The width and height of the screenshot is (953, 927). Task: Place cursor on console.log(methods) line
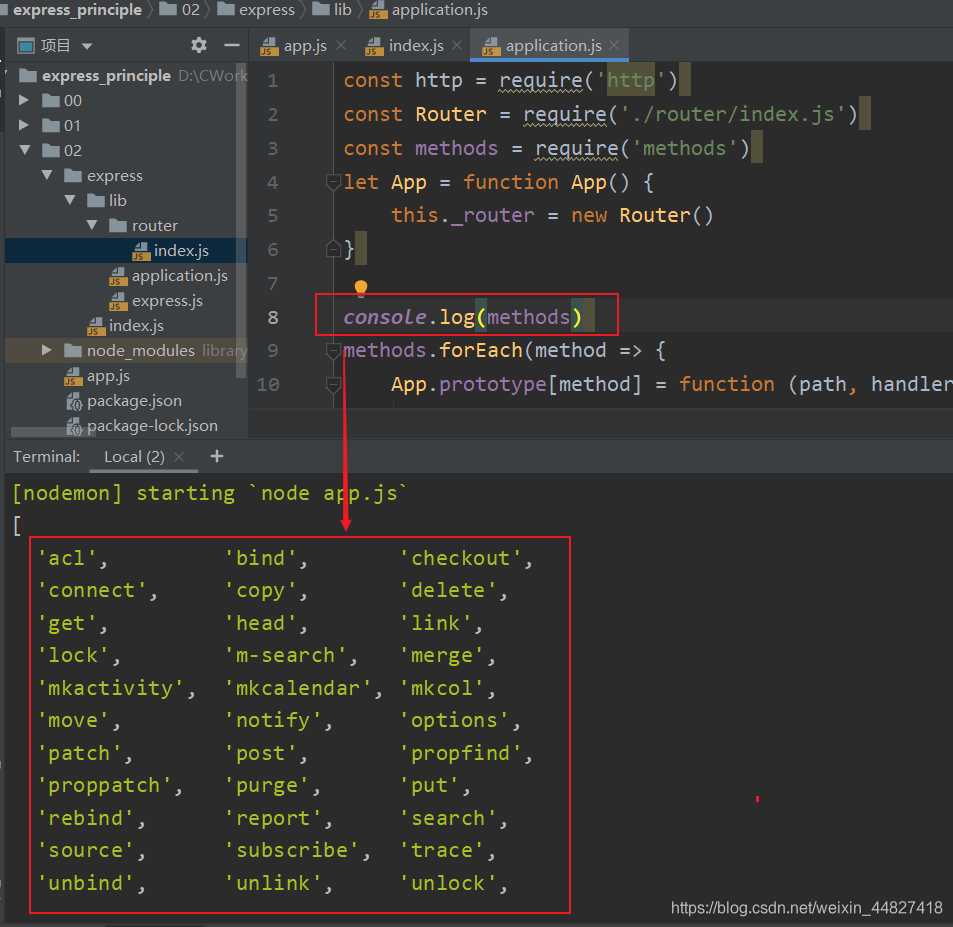[x=462, y=317]
